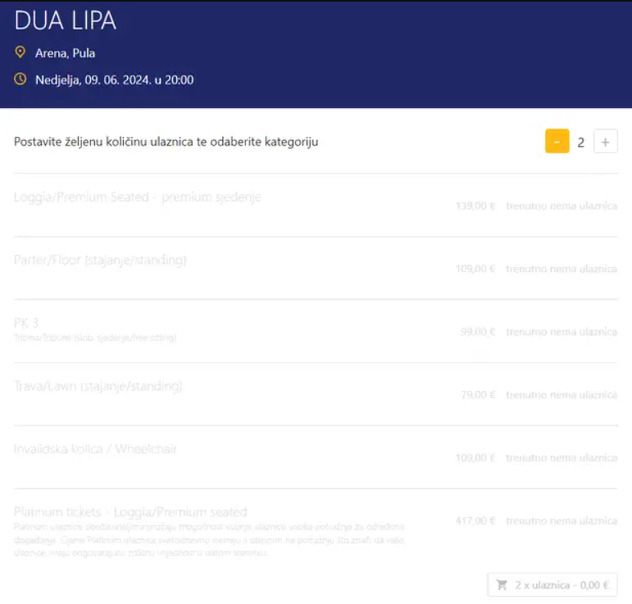Click the 139,00 € price

click(x=475, y=206)
